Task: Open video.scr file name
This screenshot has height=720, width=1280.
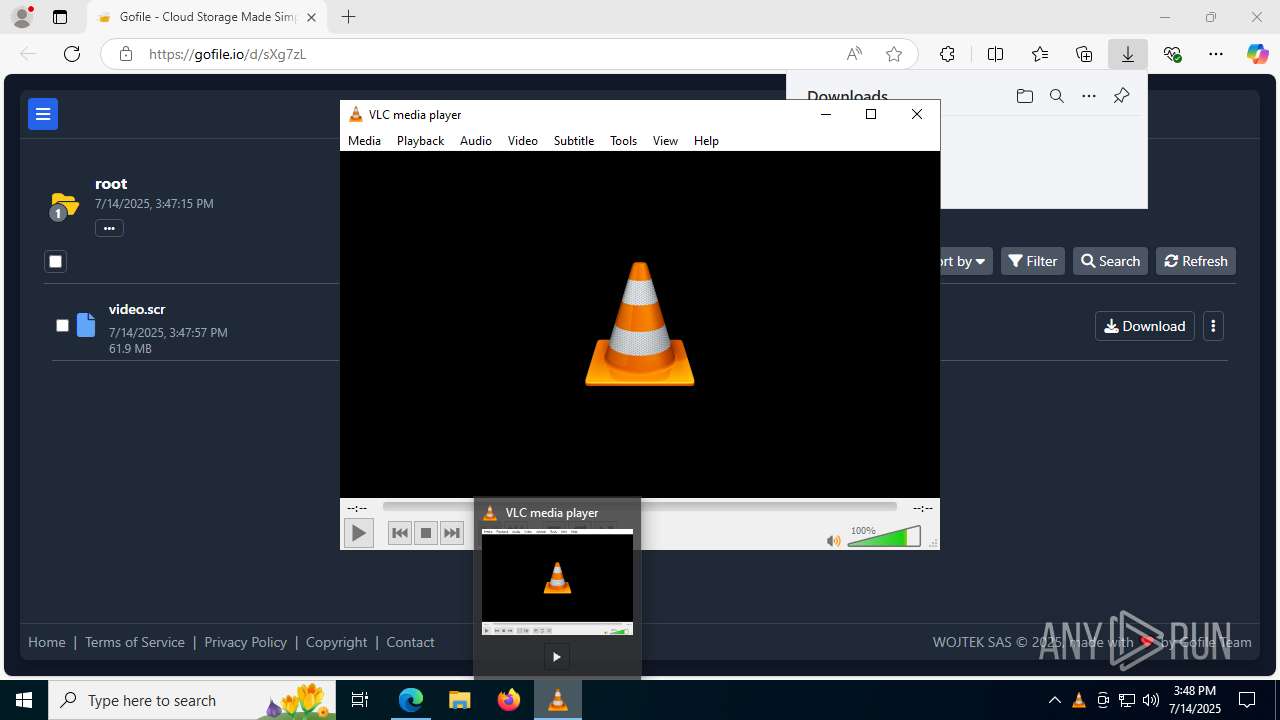Action: coord(137,309)
